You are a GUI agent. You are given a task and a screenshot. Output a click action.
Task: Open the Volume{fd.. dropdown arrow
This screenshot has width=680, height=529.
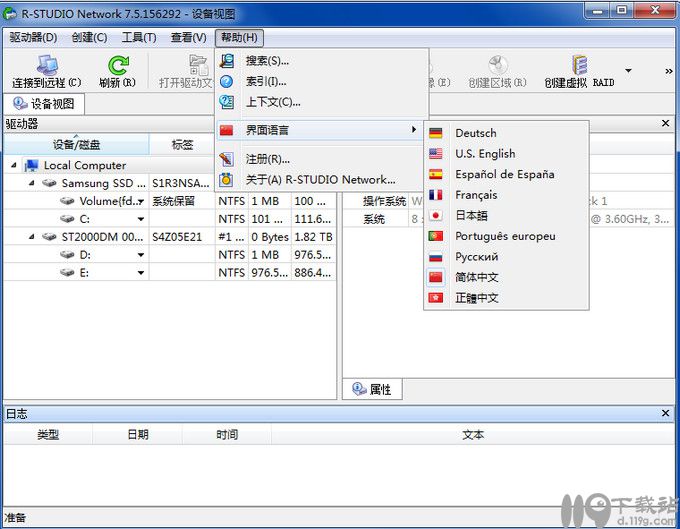point(141,201)
